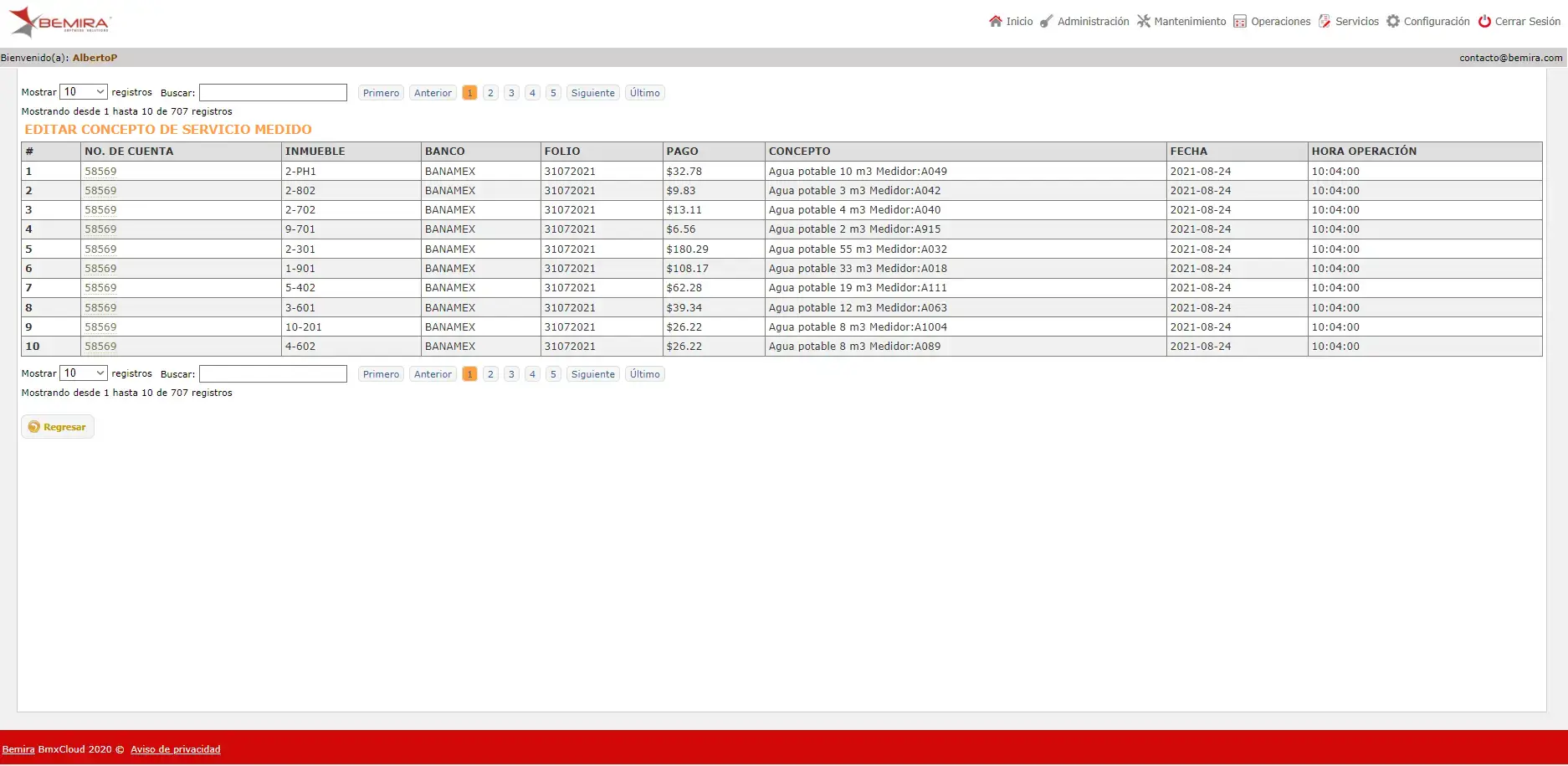Open Administración via its key icon

(1046, 21)
